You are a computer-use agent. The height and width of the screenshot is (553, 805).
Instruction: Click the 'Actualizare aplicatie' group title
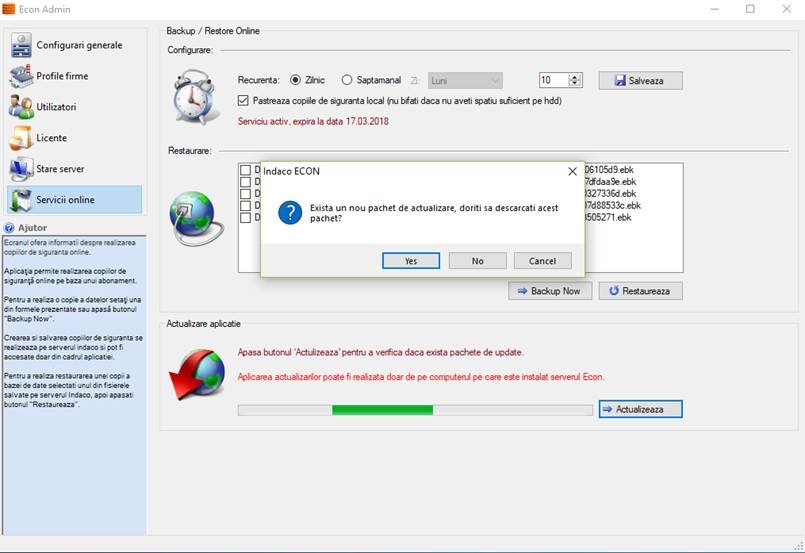(x=203, y=324)
